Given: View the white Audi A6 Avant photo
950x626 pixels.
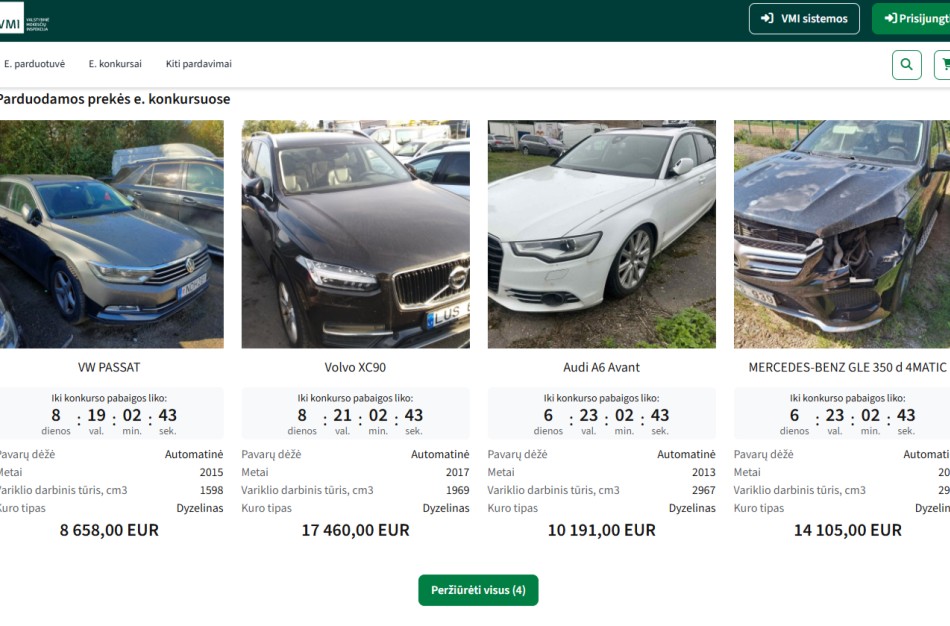Looking at the screenshot, I should click(x=601, y=234).
